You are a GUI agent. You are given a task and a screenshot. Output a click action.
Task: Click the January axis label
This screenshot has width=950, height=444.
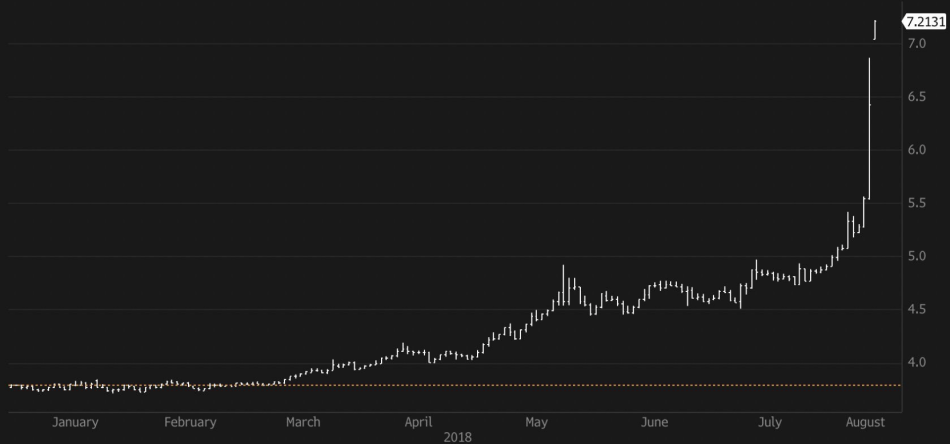coord(75,422)
